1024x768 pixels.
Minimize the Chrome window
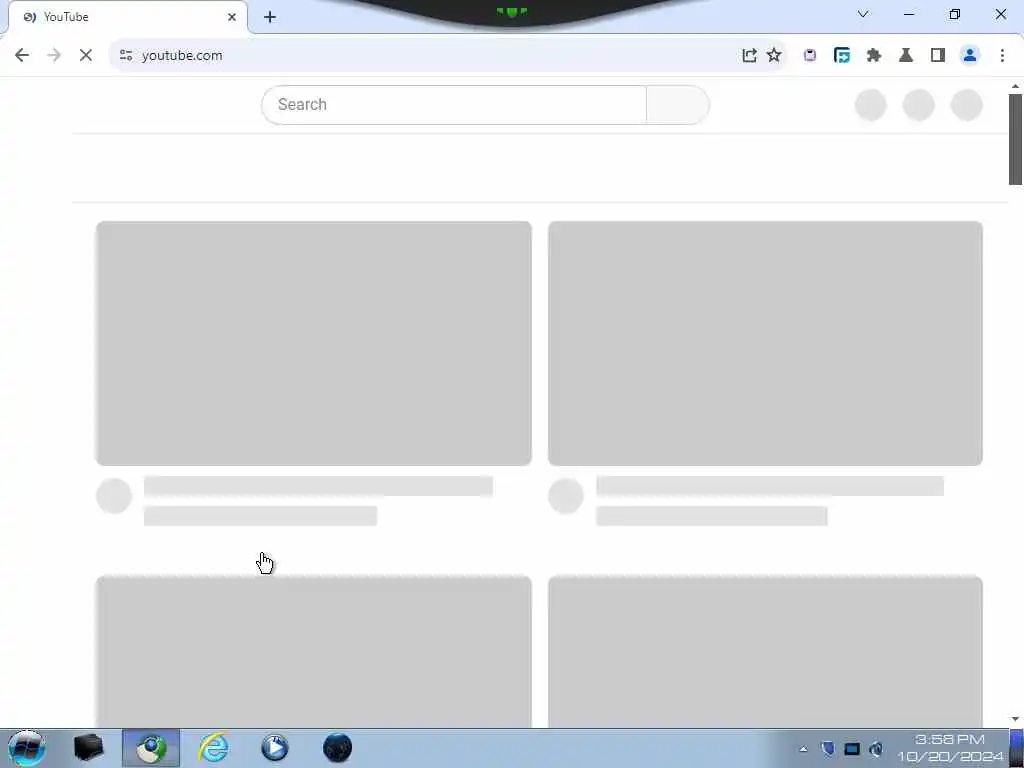908,14
